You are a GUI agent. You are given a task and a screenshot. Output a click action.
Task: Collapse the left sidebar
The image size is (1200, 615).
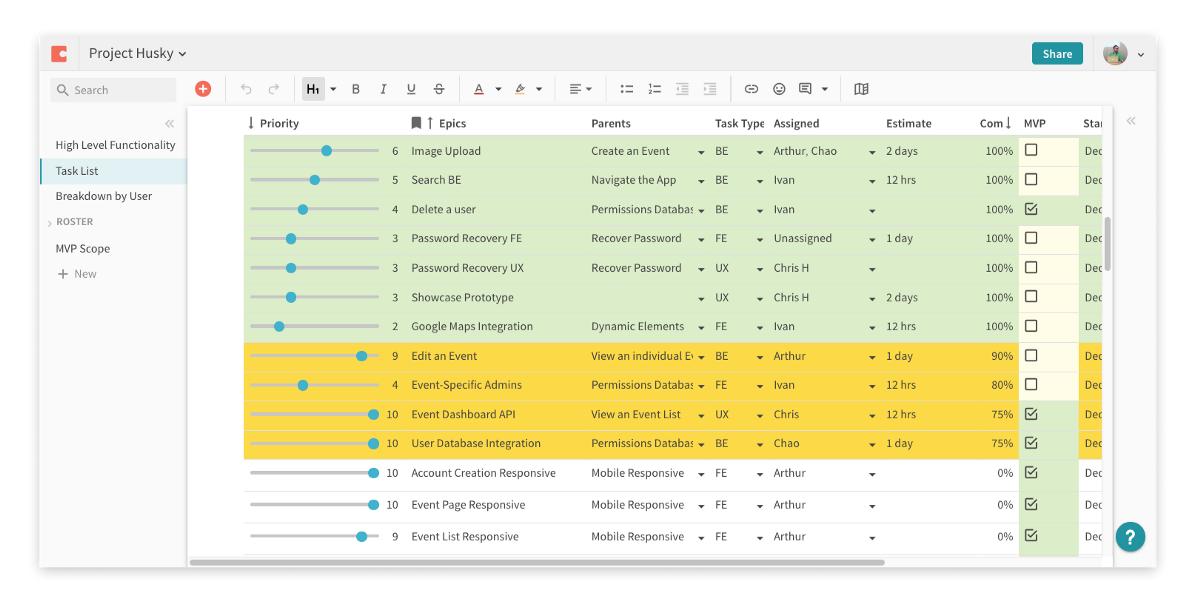(169, 123)
